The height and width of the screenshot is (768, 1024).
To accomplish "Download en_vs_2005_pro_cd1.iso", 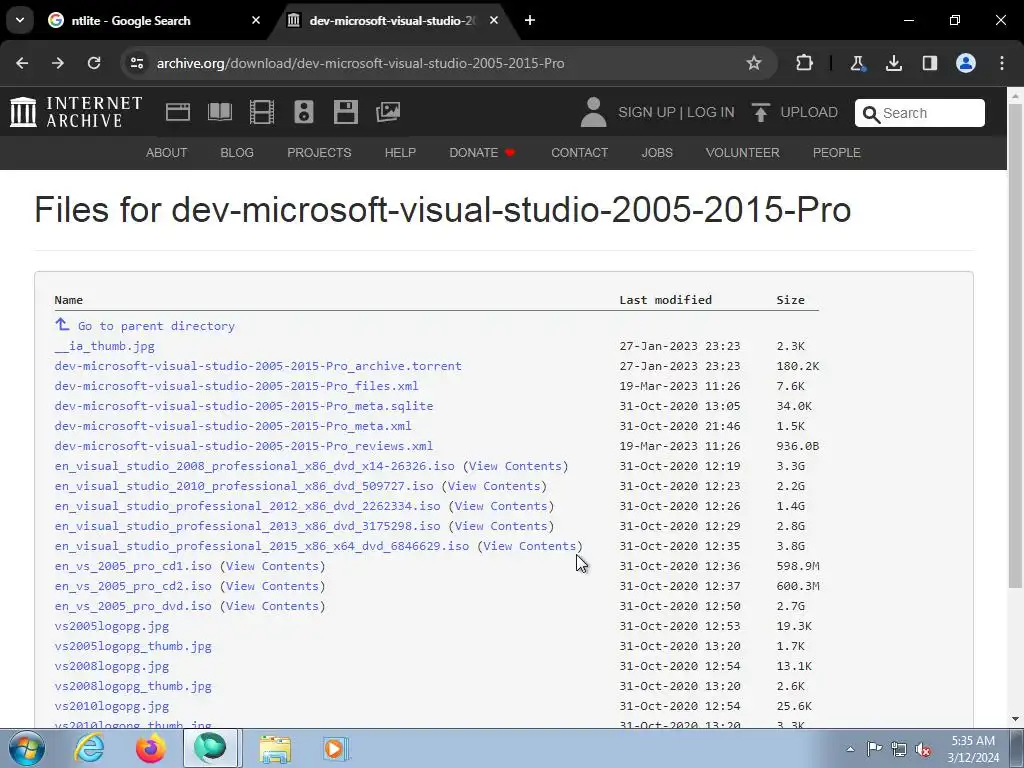I will click(x=133, y=566).
